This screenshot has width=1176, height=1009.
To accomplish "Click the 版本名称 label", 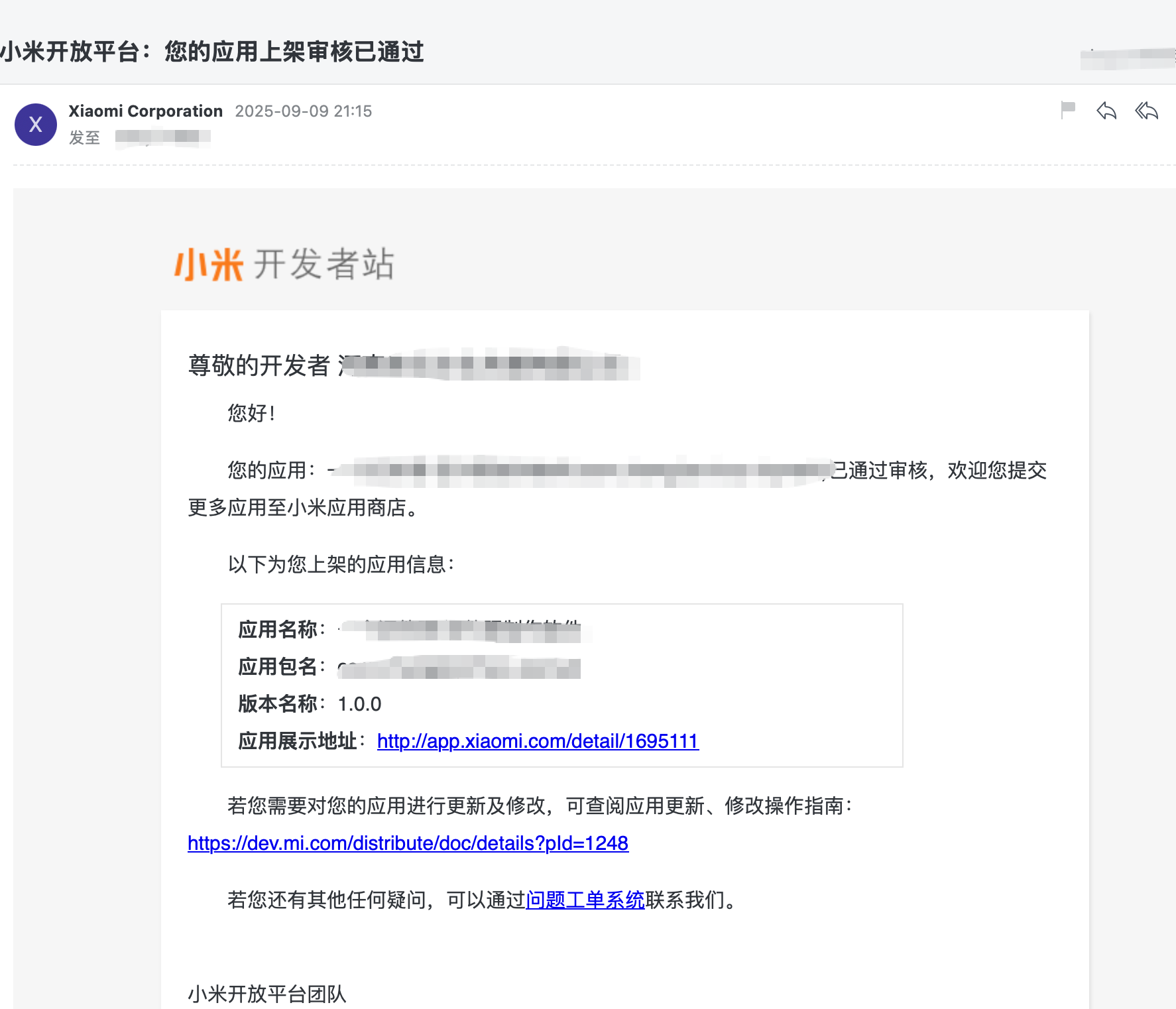I will [278, 703].
